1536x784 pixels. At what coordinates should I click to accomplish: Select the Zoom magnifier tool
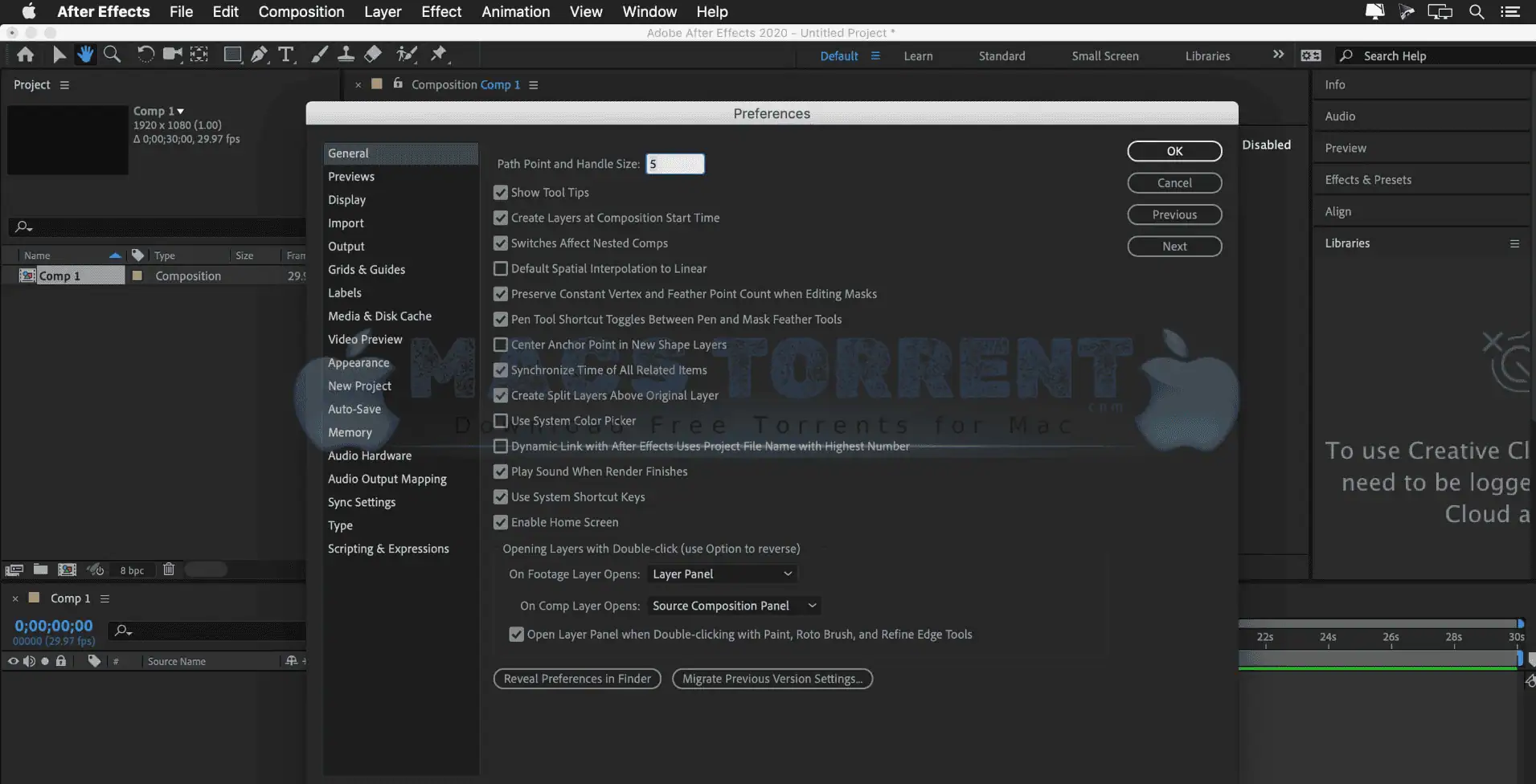pyautogui.click(x=113, y=55)
